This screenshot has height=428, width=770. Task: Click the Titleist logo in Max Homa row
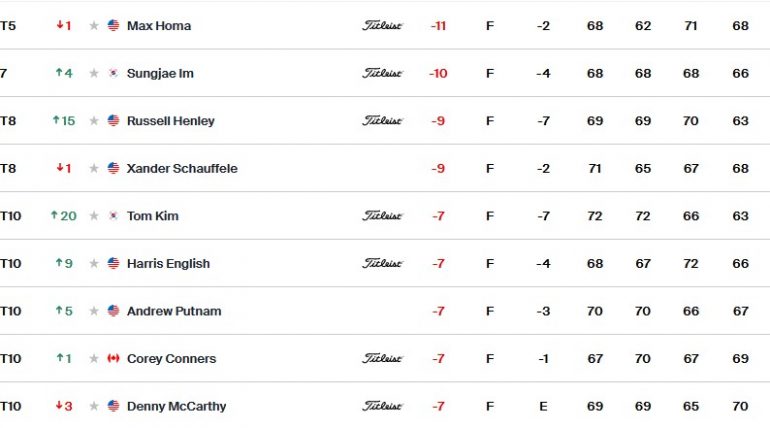pyautogui.click(x=383, y=26)
